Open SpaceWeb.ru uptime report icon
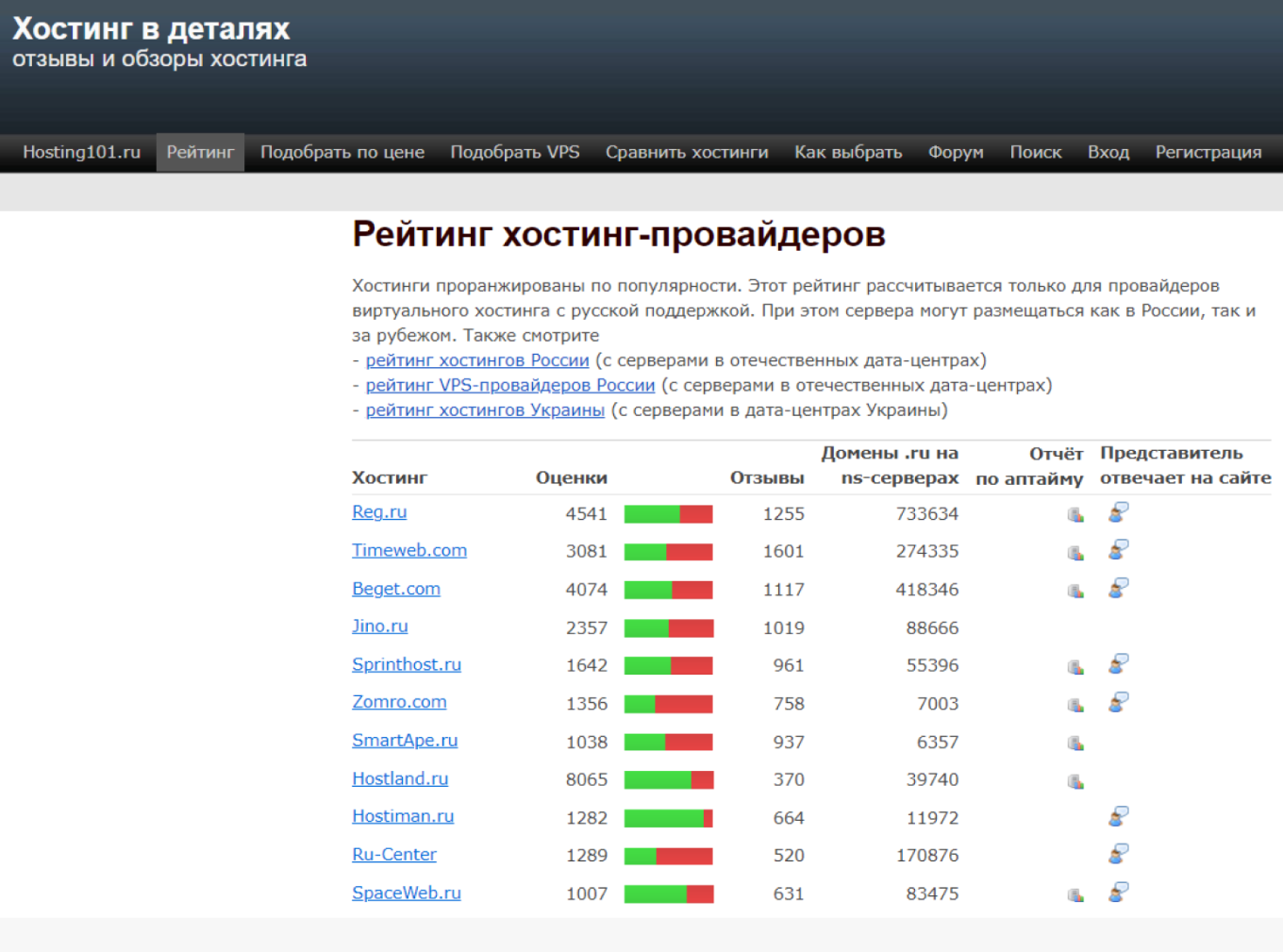This screenshot has height=952, width=1283. tap(1074, 894)
